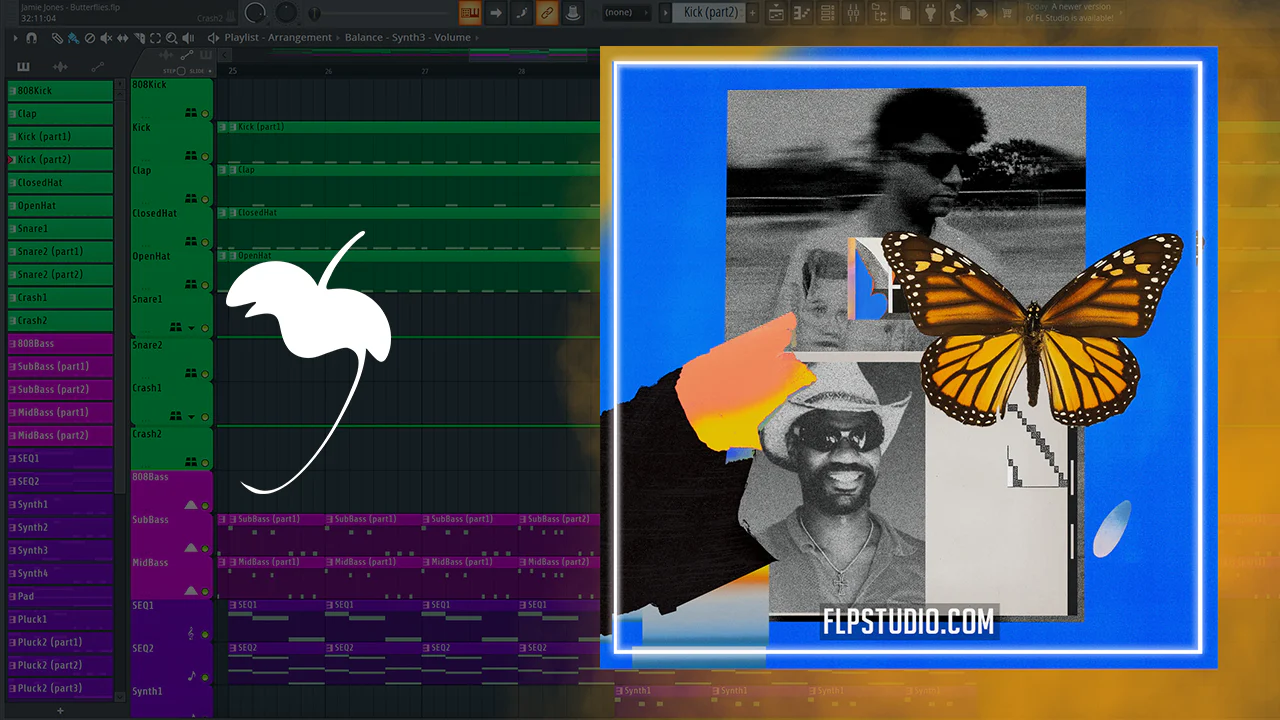Viewport: 1280px width, 720px height.
Task: Open the Piano roll view icon
Action: click(802, 13)
